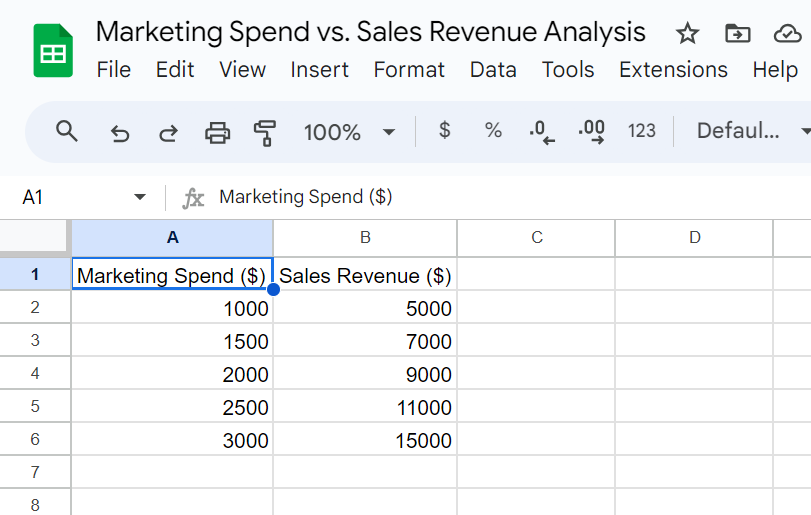
Task: Print the spreadsheet
Action: click(217, 132)
